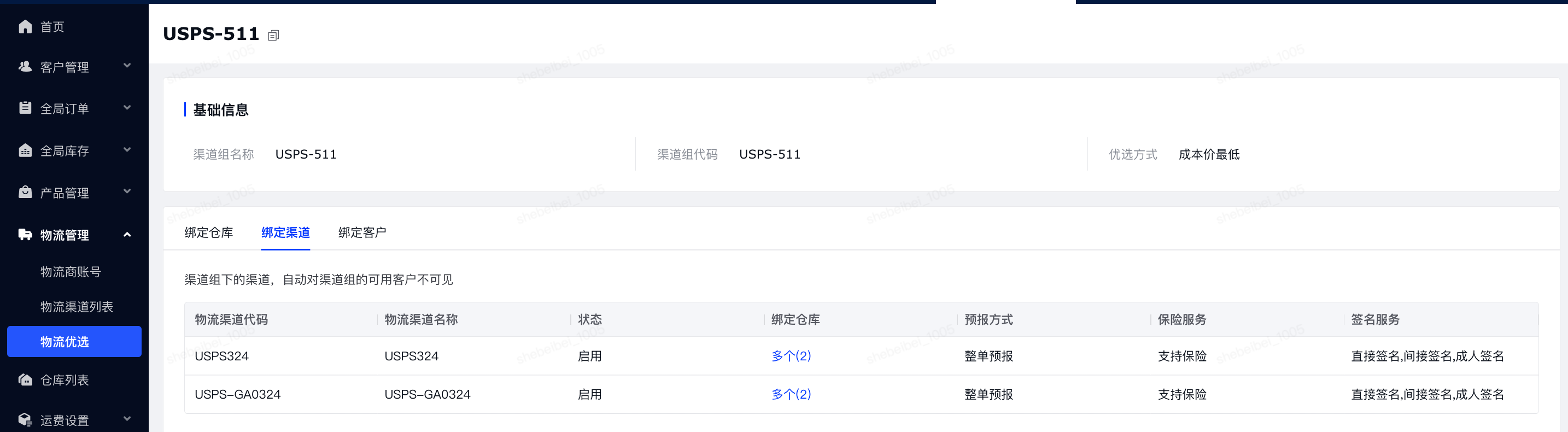Select the highlighted 物流优选 menu item
This screenshot has height=432, width=1568.
coord(74,341)
